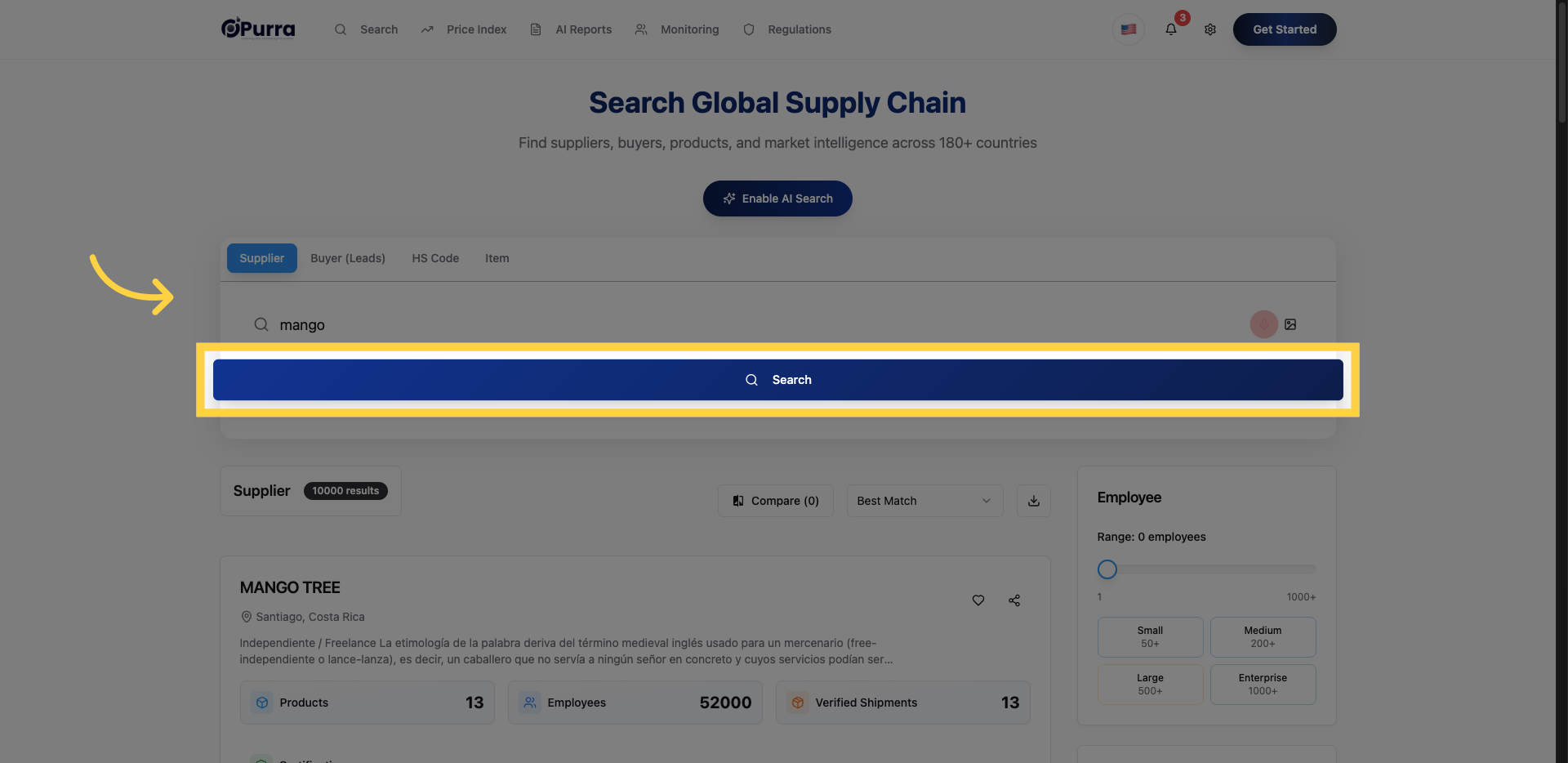
Task: Select the Small 50+ employee filter
Action: 1150,637
